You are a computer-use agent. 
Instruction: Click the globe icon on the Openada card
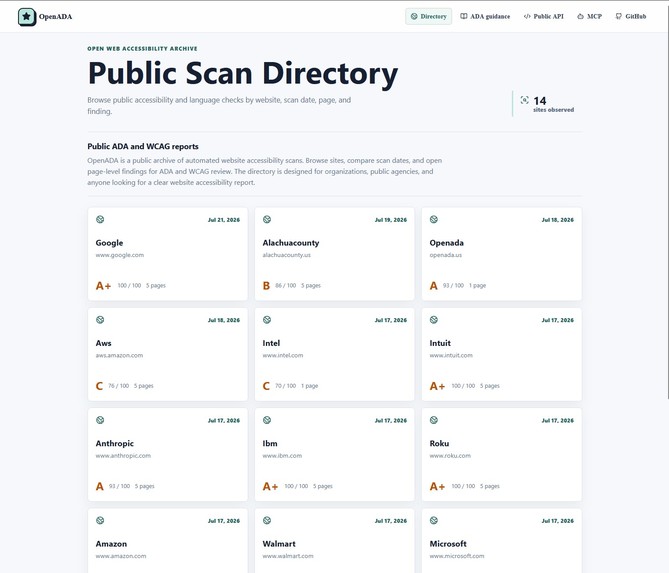[x=433, y=219]
